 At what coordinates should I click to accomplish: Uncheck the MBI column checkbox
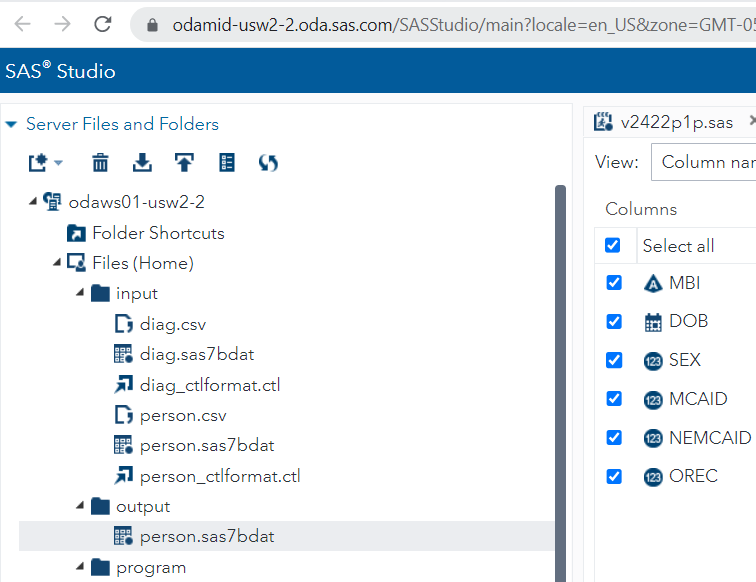tap(613, 283)
